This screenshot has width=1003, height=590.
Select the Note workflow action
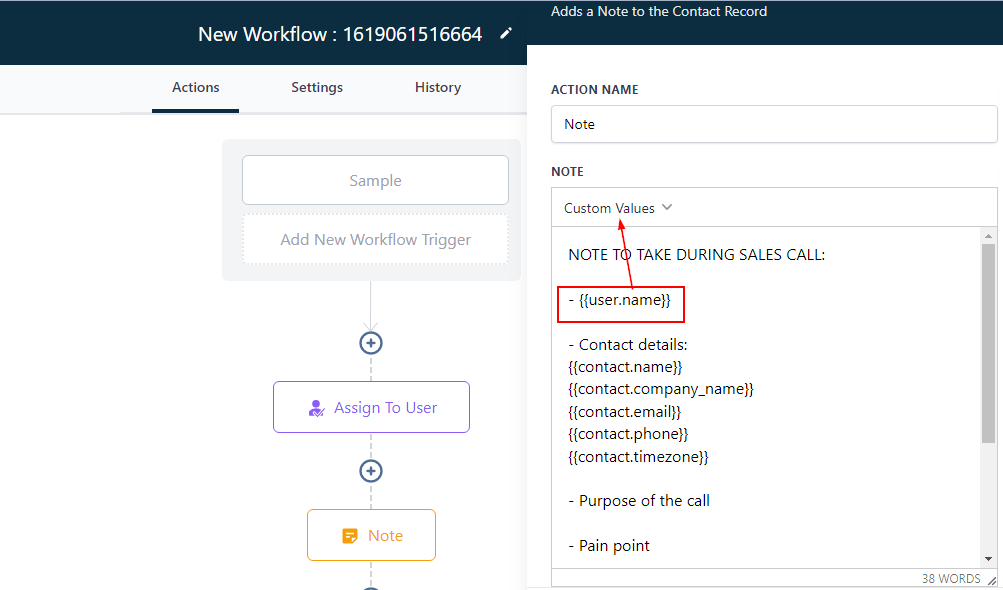[x=371, y=536]
